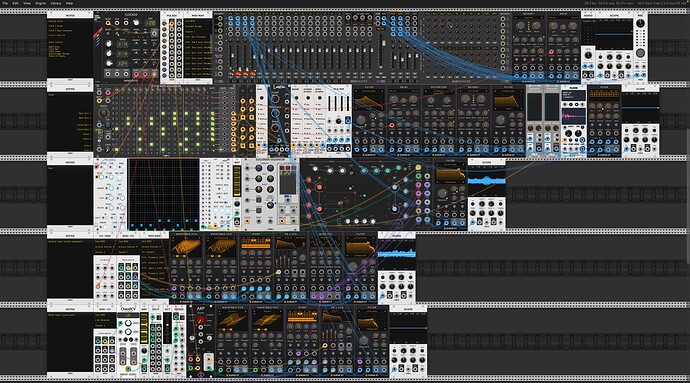Open the Help menu

click(x=70, y=3)
